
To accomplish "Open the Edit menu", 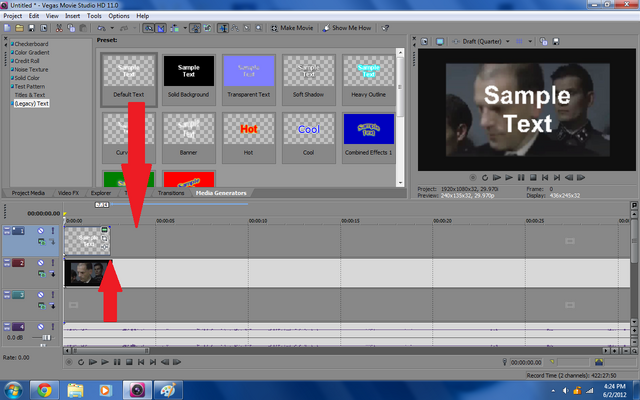I will (34, 16).
